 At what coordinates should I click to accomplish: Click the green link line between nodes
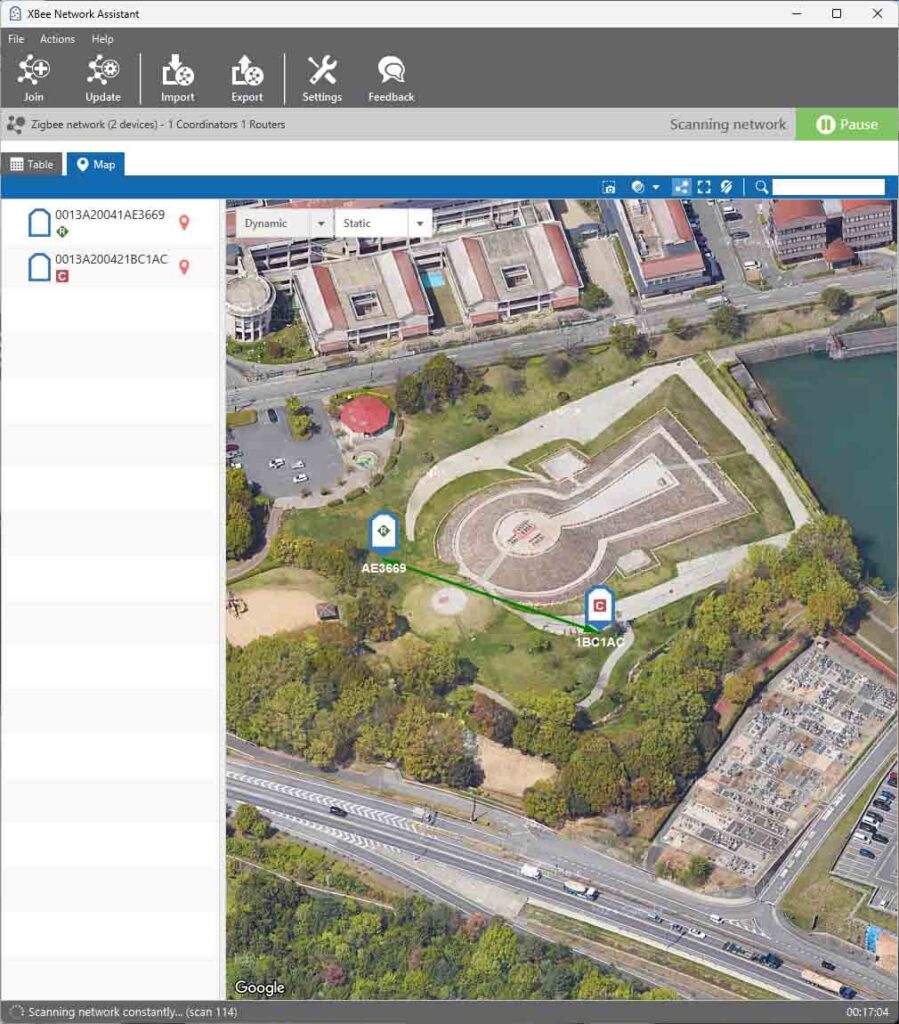coord(490,594)
